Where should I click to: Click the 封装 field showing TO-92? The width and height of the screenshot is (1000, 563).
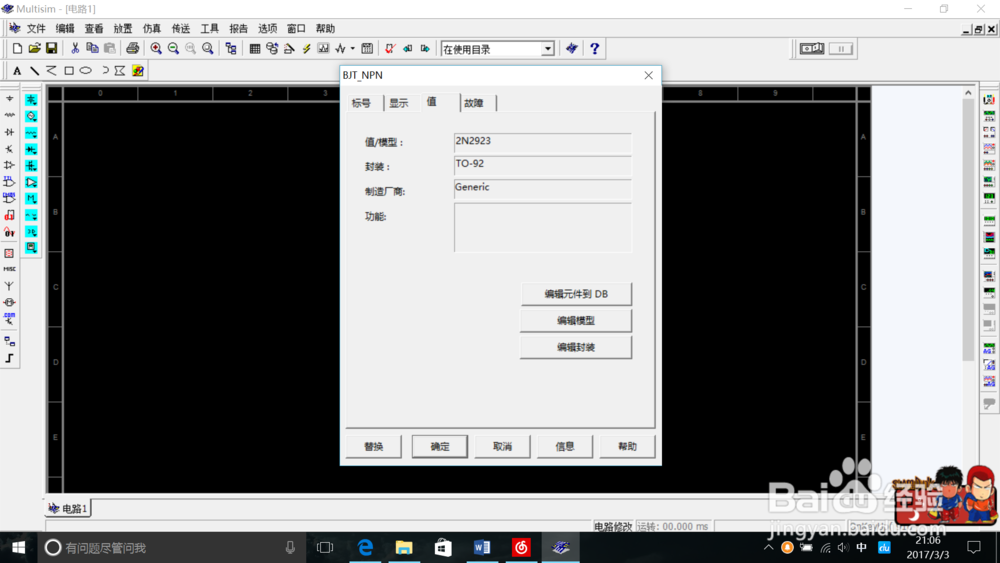(543, 166)
